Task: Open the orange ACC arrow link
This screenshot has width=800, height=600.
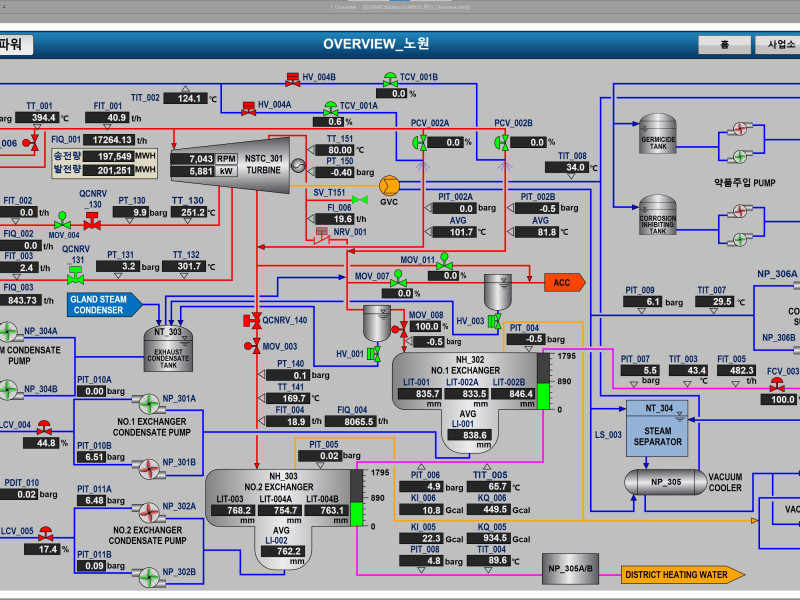Action: point(565,283)
